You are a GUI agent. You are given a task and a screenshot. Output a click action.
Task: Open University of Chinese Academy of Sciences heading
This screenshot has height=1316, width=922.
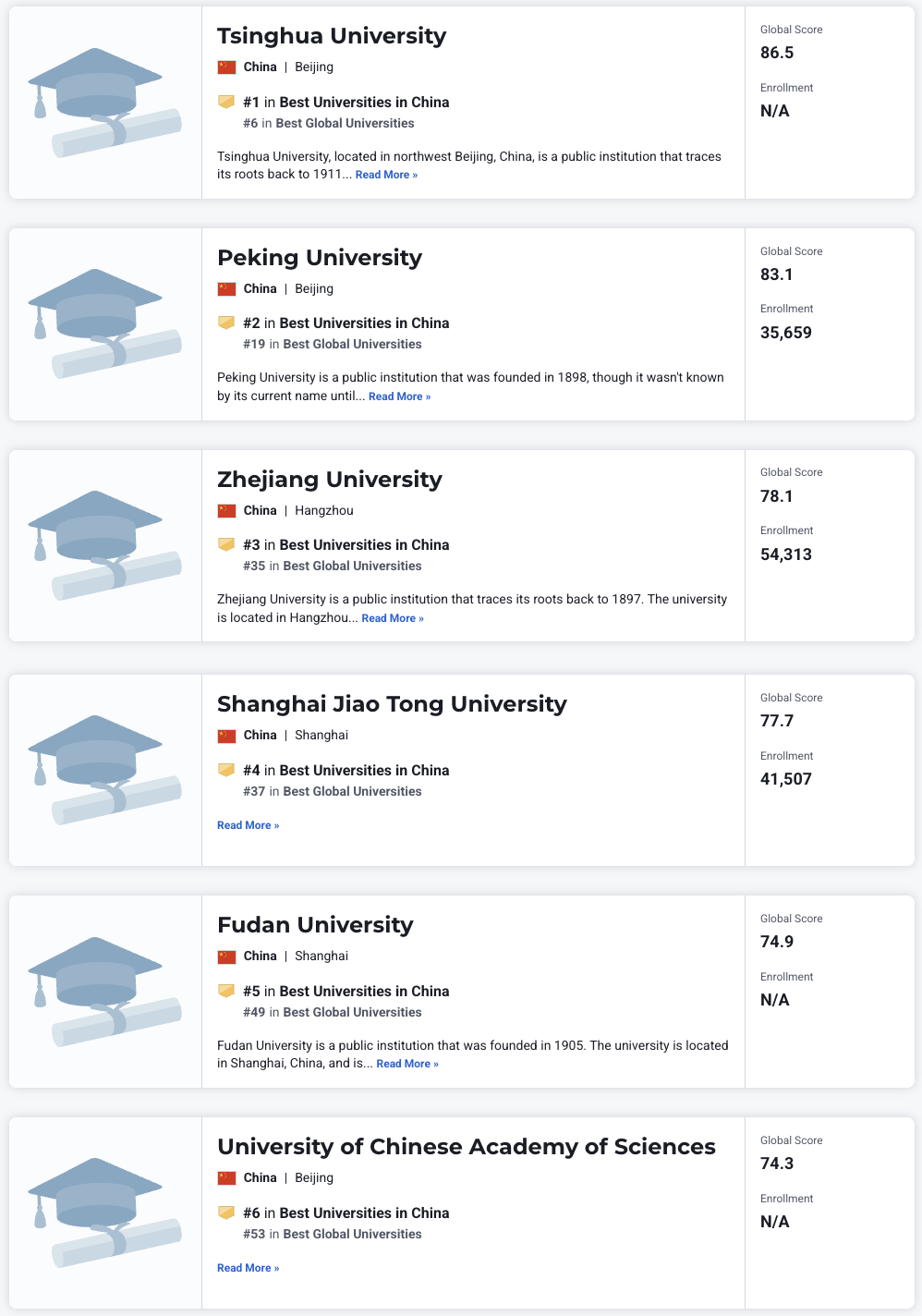point(467,1147)
